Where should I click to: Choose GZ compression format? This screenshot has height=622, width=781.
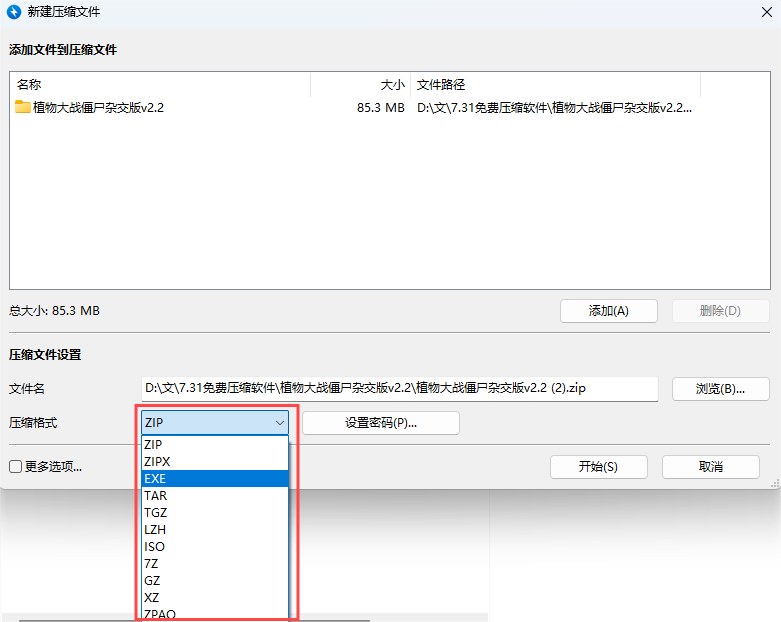click(215, 581)
